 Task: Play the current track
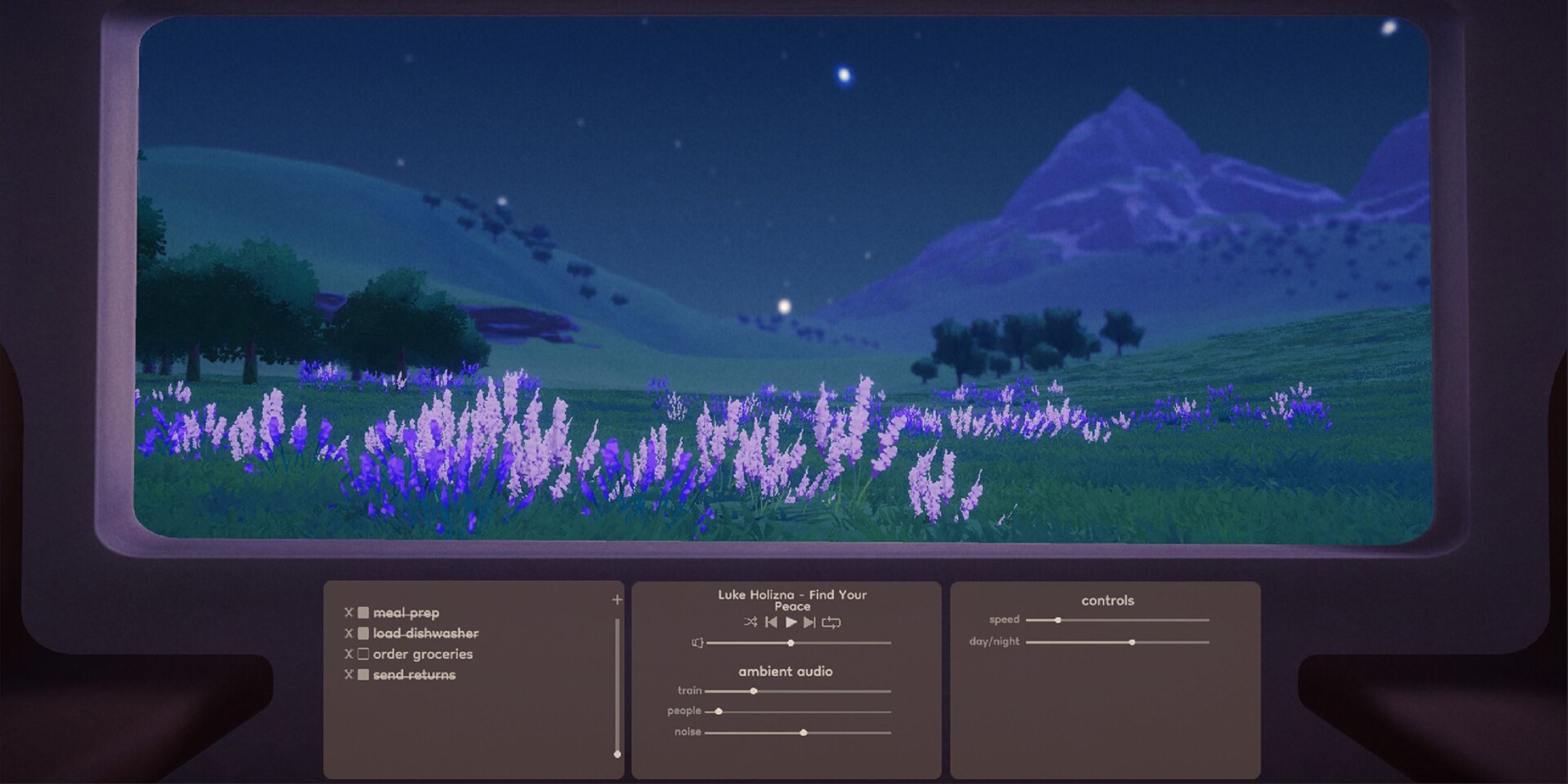(x=791, y=622)
